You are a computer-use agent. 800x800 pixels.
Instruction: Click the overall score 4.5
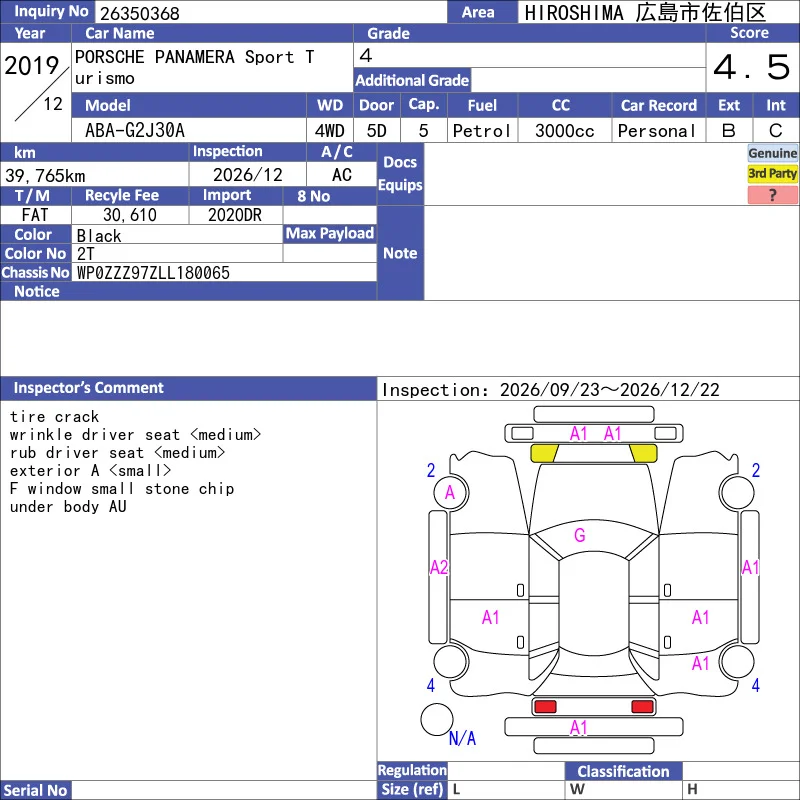click(x=752, y=67)
